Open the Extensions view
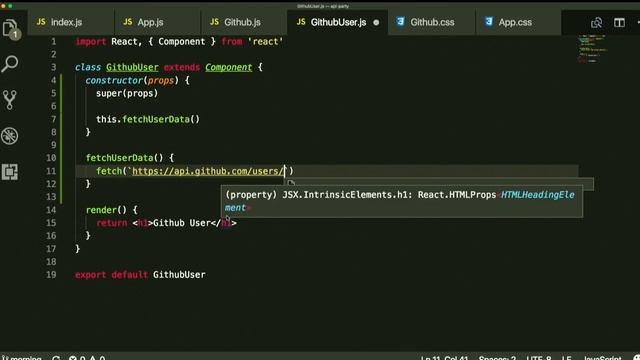Viewport: 640px width, 360px height. (x=10, y=172)
